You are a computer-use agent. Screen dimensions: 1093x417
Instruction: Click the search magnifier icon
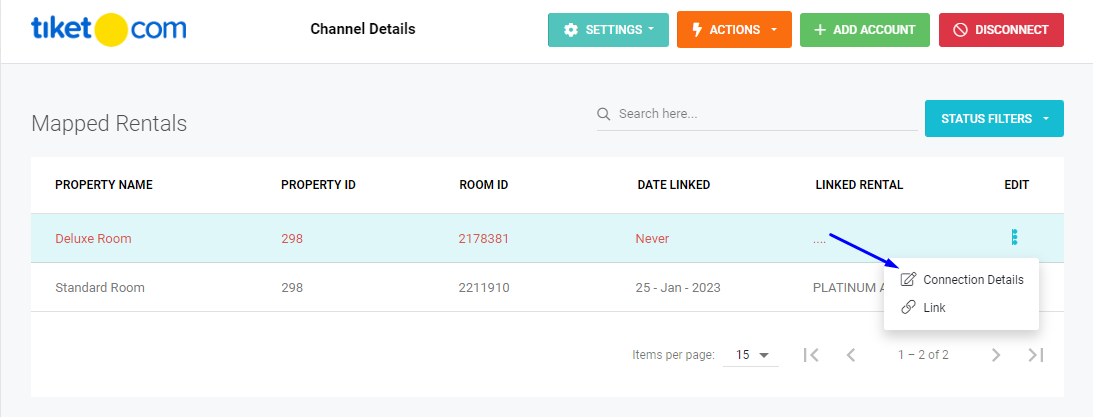click(x=604, y=114)
